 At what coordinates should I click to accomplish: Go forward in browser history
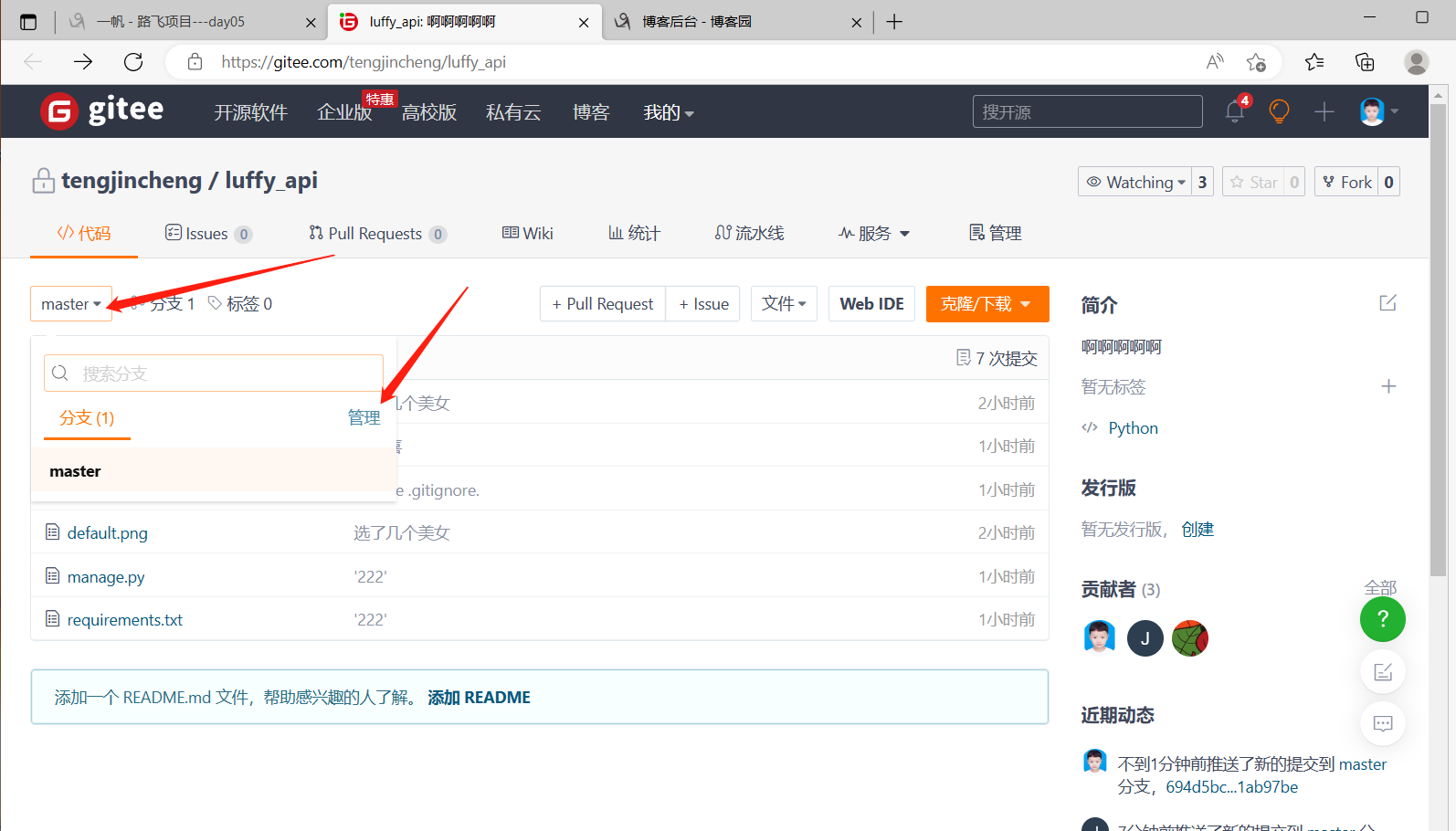pos(83,62)
